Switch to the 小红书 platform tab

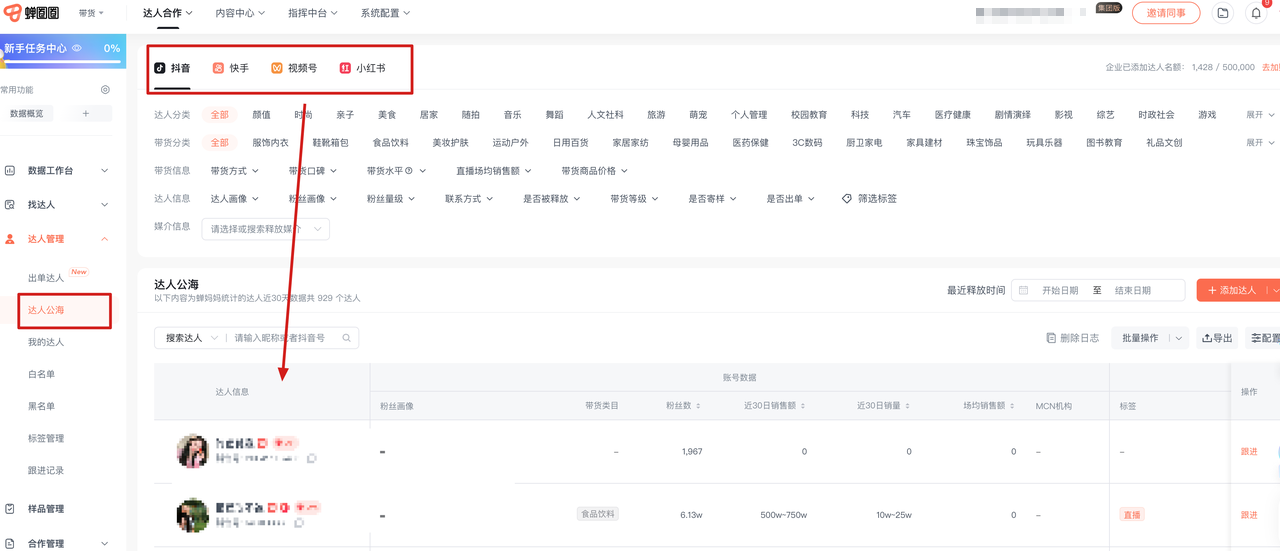click(x=362, y=68)
